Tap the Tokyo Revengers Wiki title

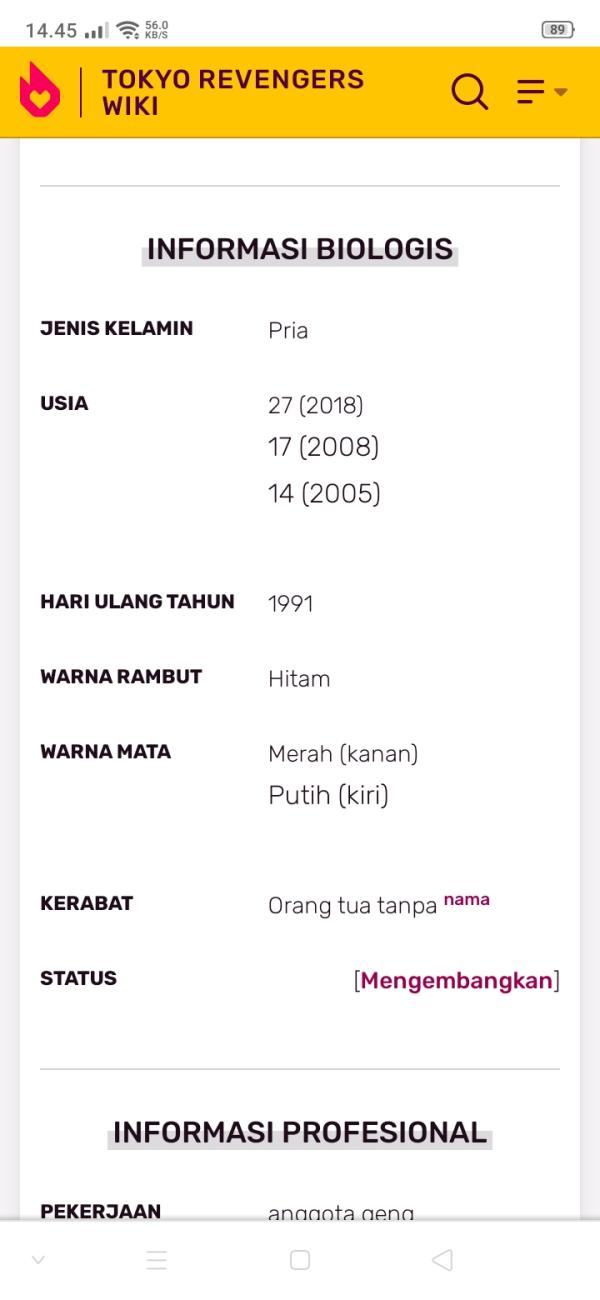pyautogui.click(x=233, y=92)
